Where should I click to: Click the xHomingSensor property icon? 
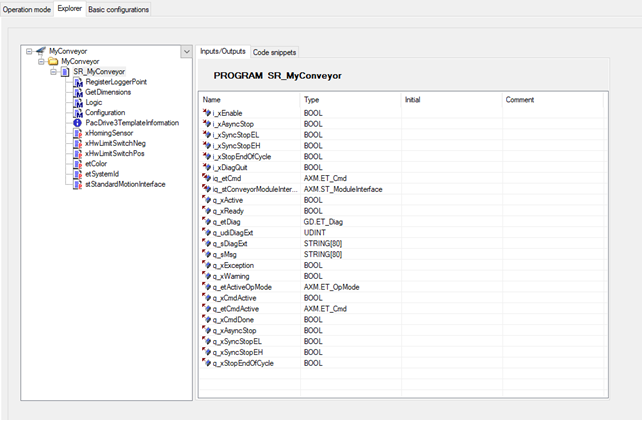(x=78, y=133)
